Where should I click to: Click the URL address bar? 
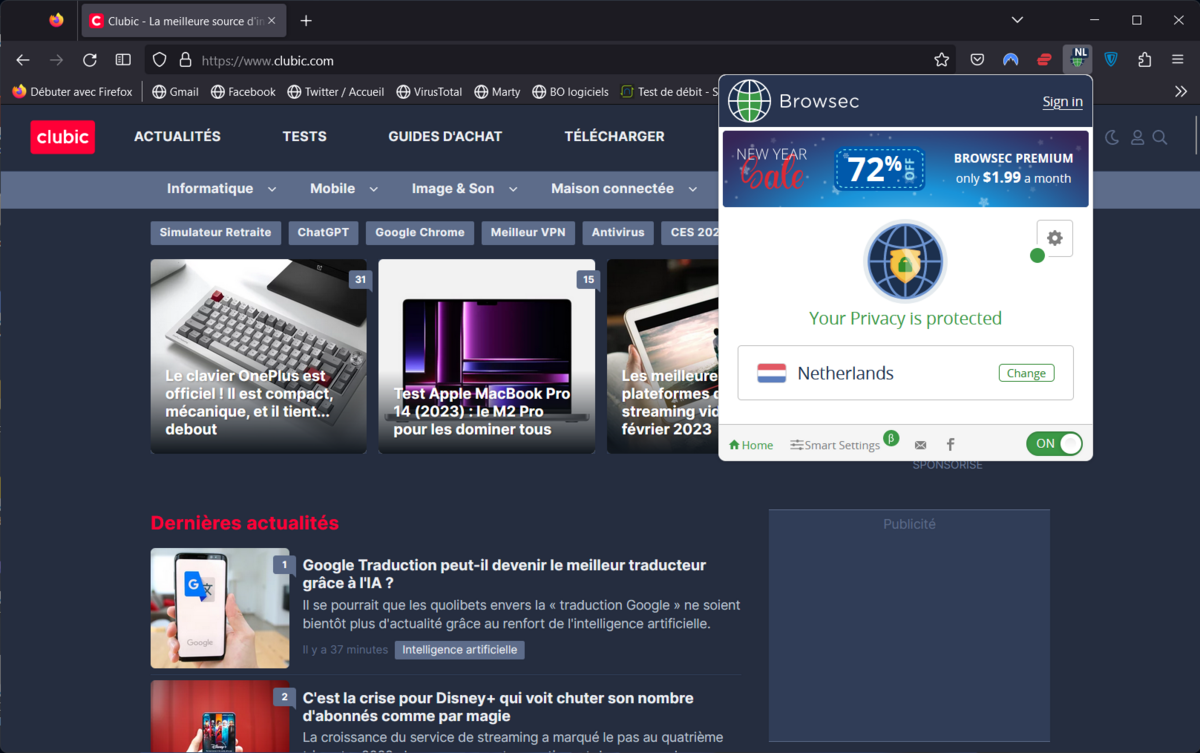pos(550,60)
